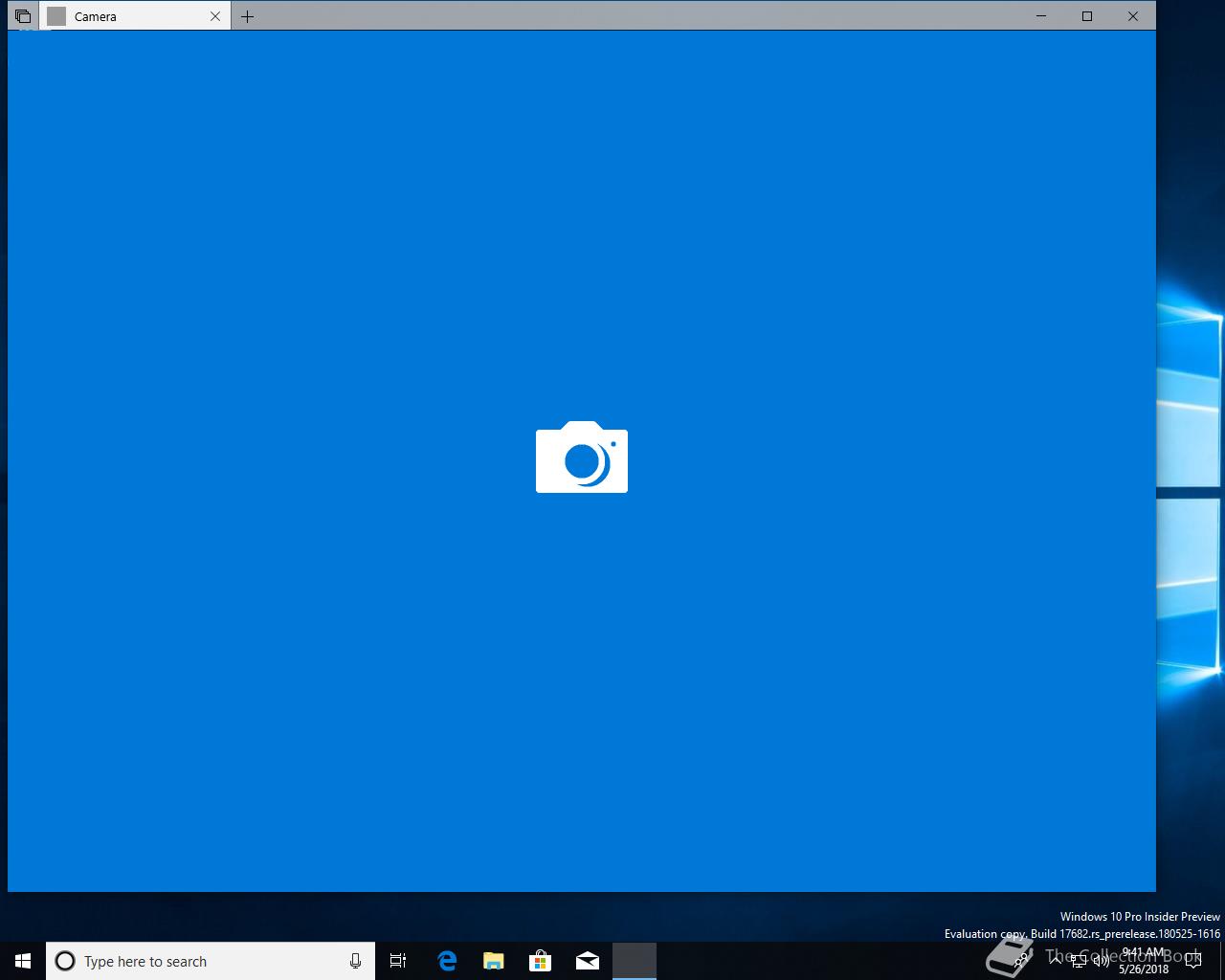Open the Sets tab overview icon

click(x=23, y=16)
